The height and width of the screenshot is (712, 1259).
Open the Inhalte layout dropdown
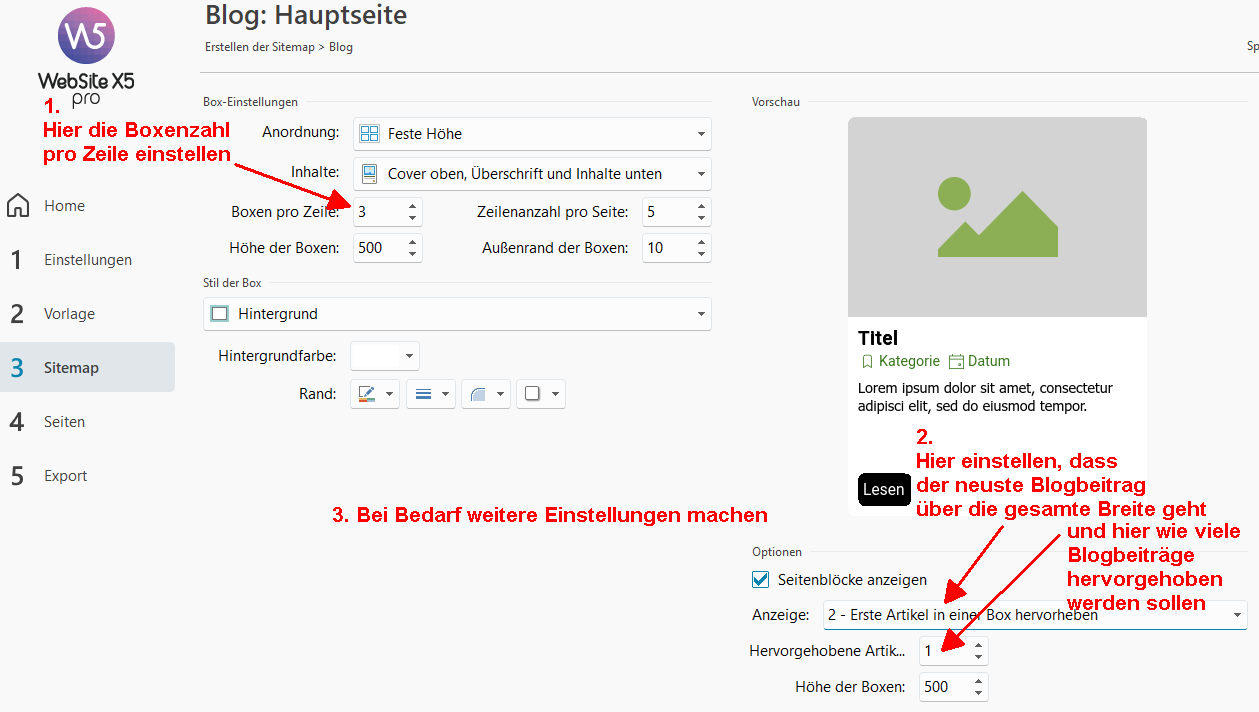pos(531,174)
